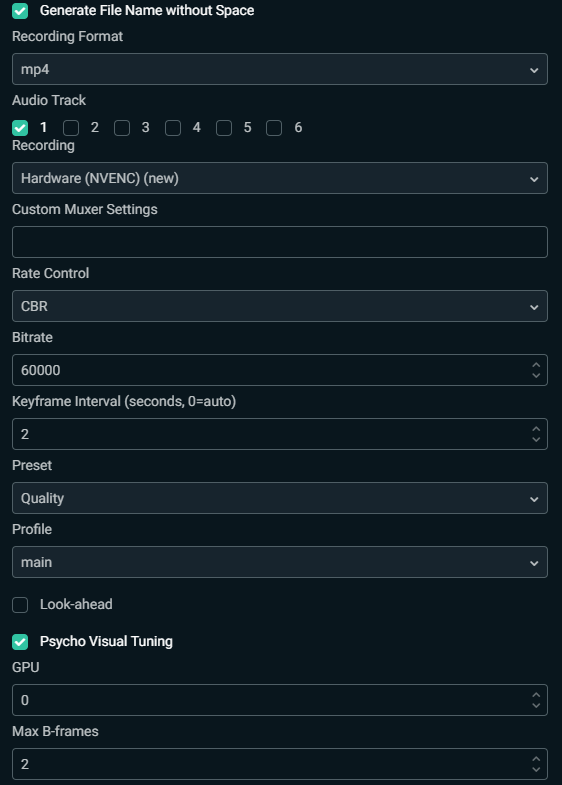Click the Bitrate 60000 input field
The height and width of the screenshot is (785, 562).
(280, 370)
